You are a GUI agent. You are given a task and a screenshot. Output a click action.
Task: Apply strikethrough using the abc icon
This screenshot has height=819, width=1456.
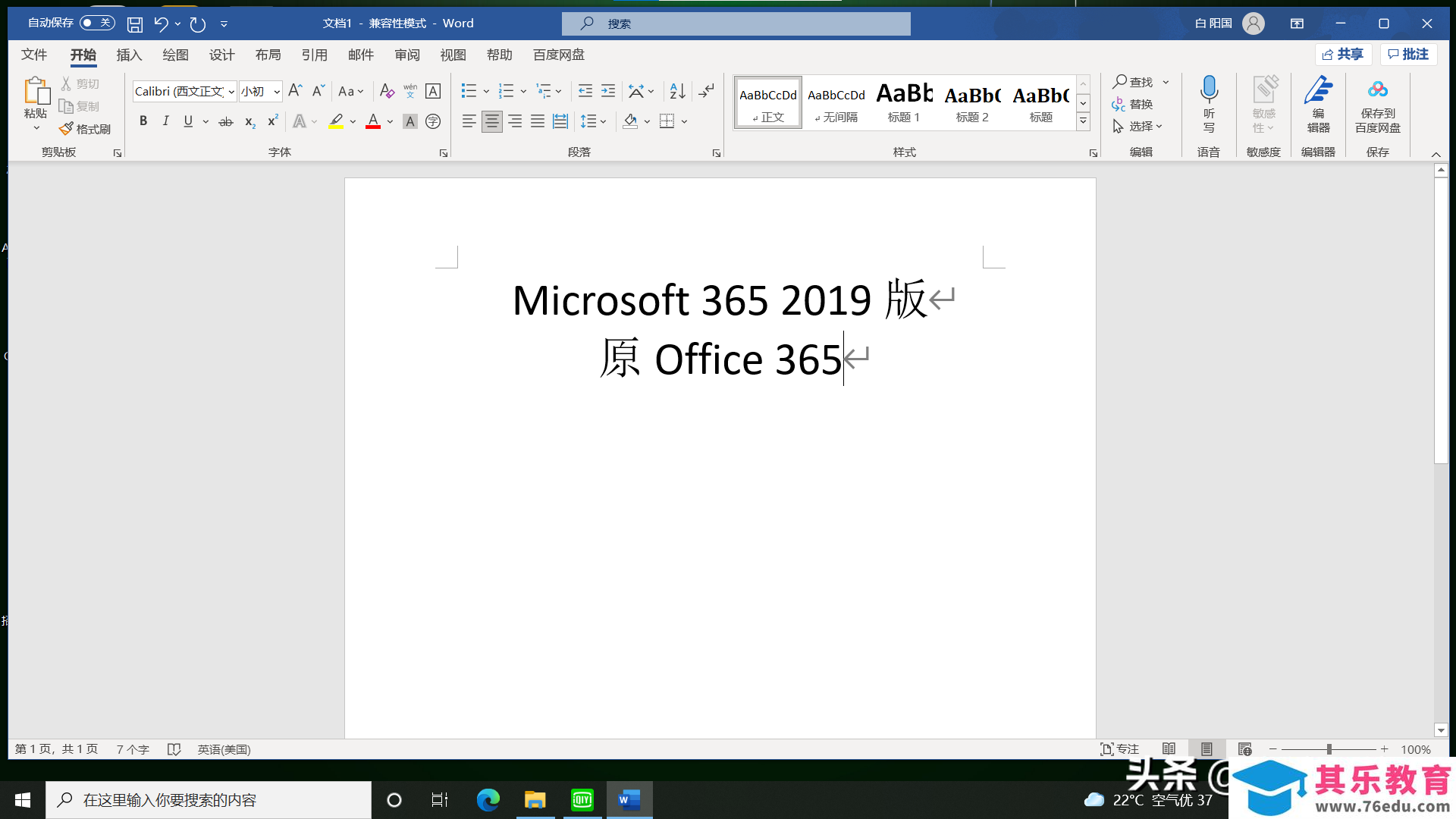point(225,121)
